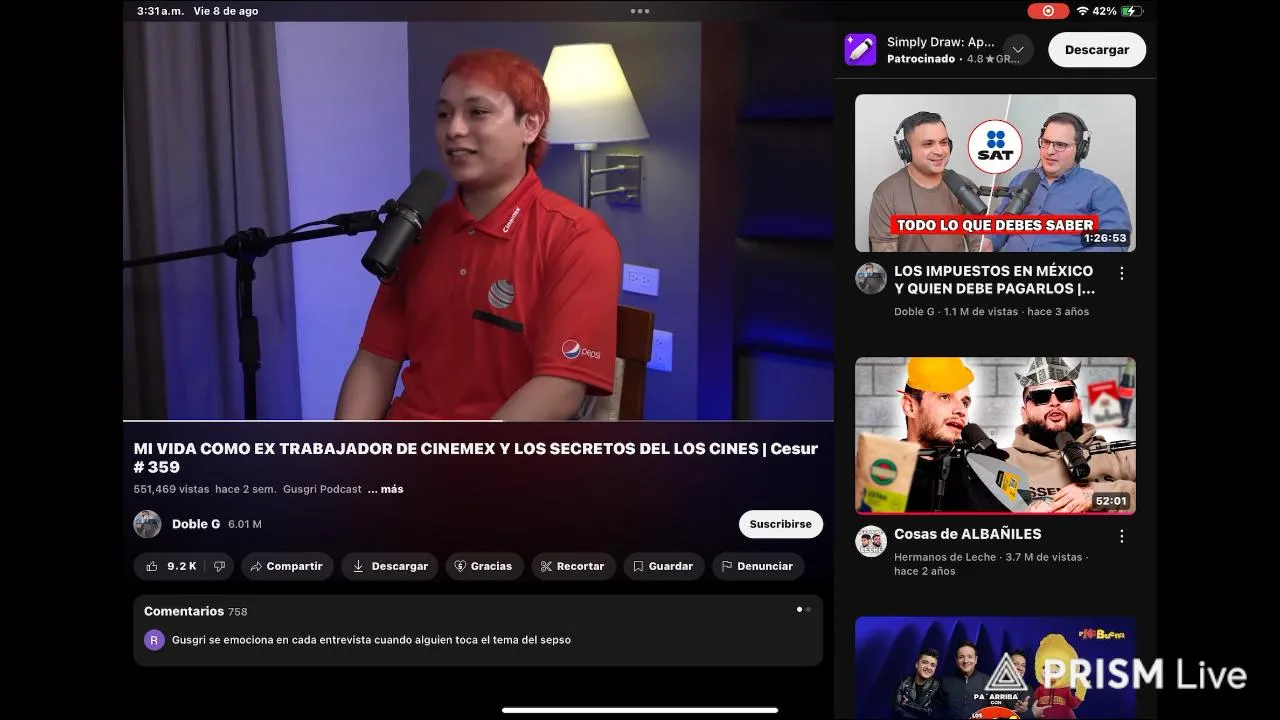Image resolution: width=1280 pixels, height=720 pixels.
Task: Subscribe with the Suscribirse button
Action: click(780, 524)
